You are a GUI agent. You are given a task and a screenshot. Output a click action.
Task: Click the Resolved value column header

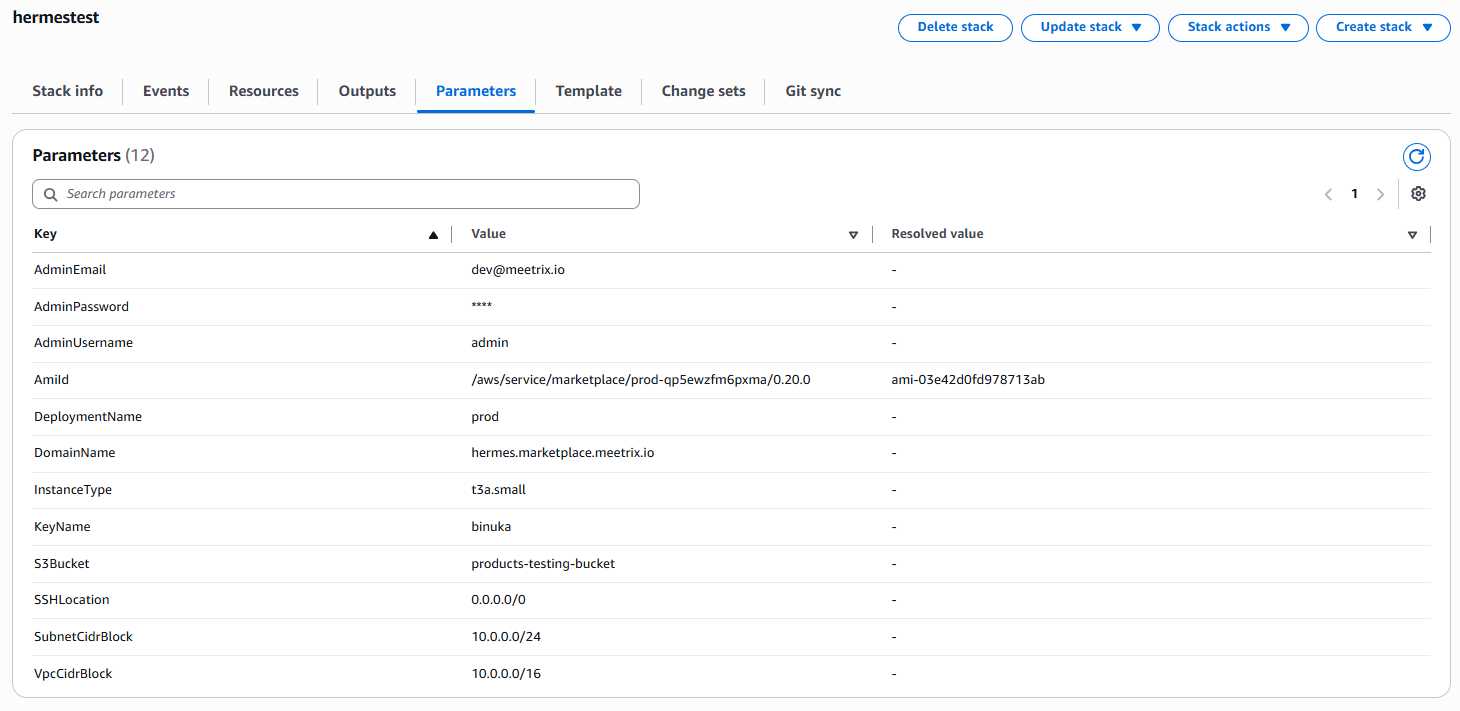(x=937, y=234)
